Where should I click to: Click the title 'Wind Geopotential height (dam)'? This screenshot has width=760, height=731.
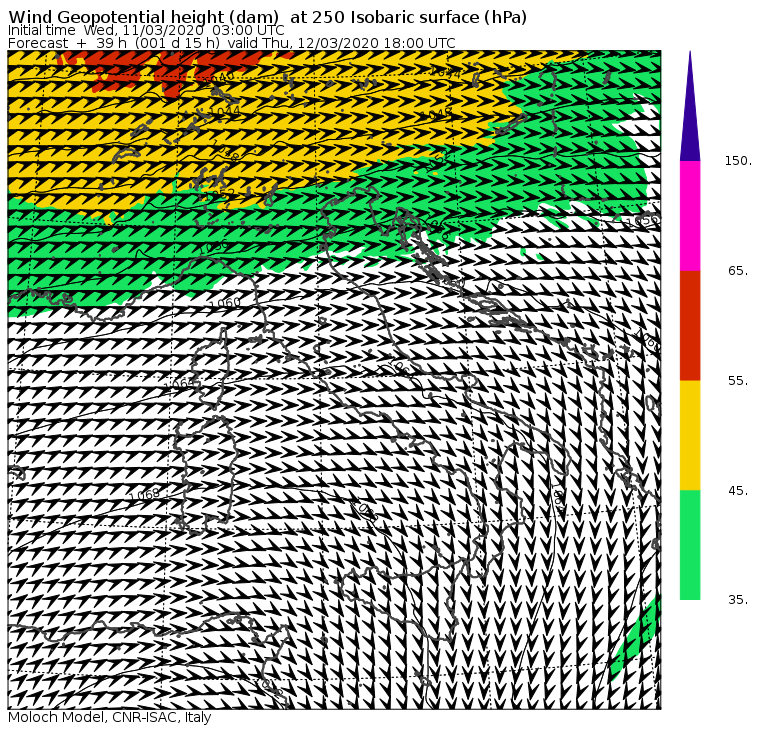[x=146, y=17]
